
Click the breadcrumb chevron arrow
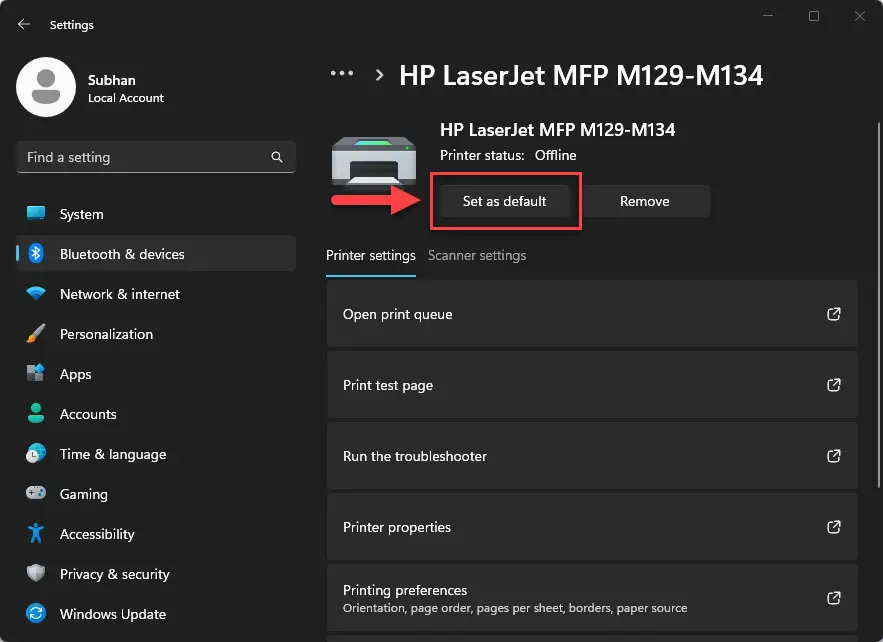coord(380,75)
